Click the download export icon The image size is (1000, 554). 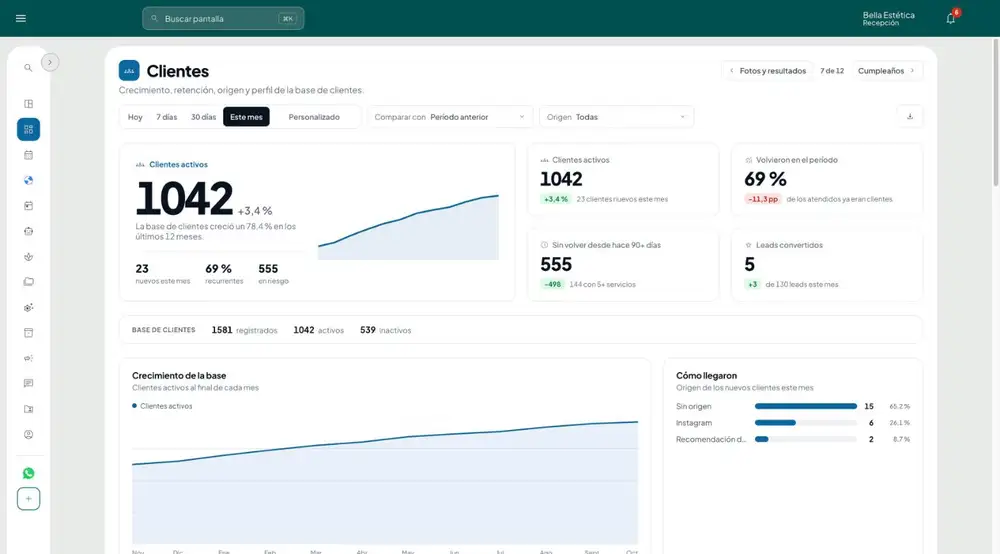click(x=909, y=117)
